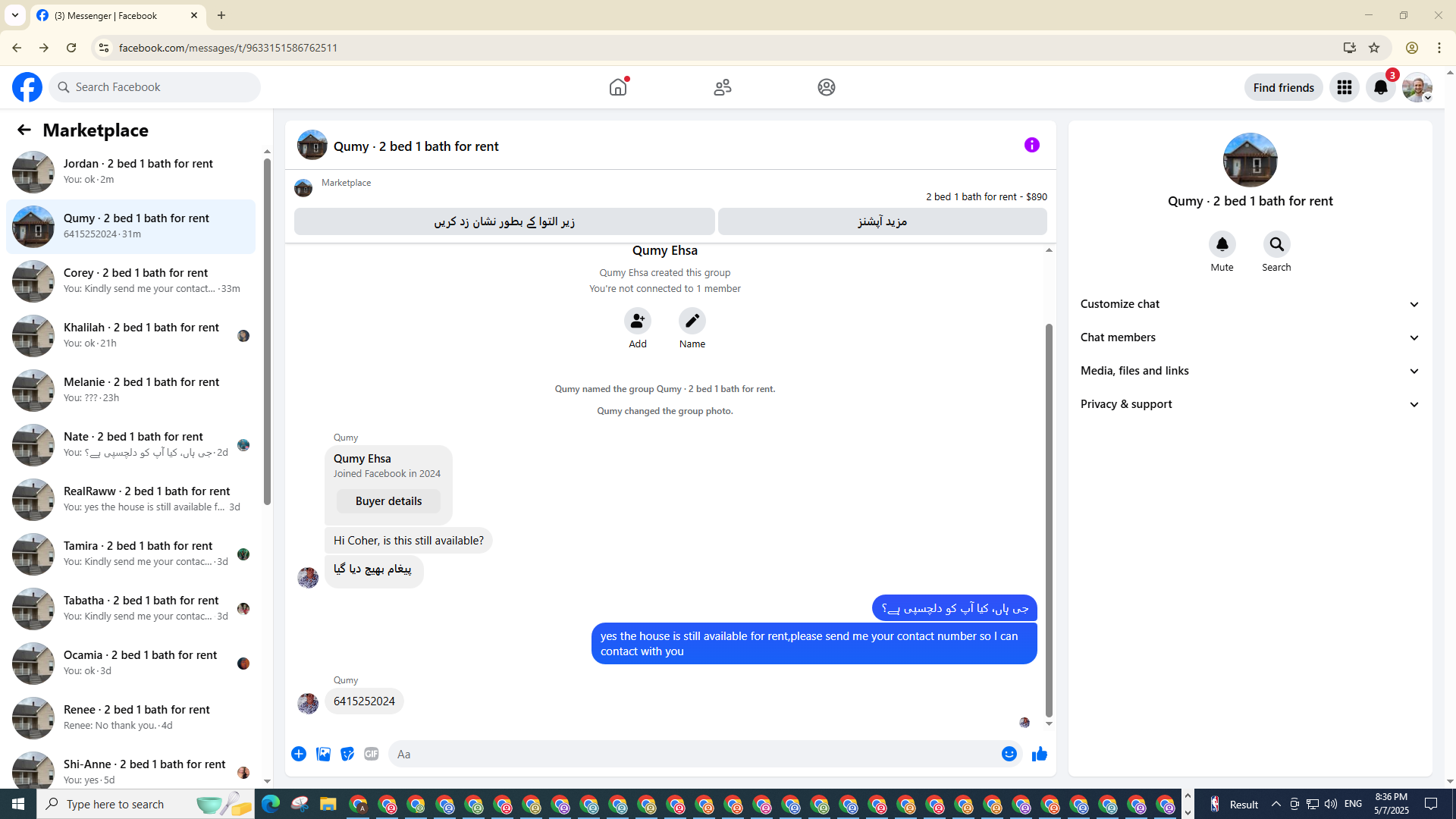Open the Friends tab
The height and width of the screenshot is (819, 1456).
pyautogui.click(x=722, y=87)
